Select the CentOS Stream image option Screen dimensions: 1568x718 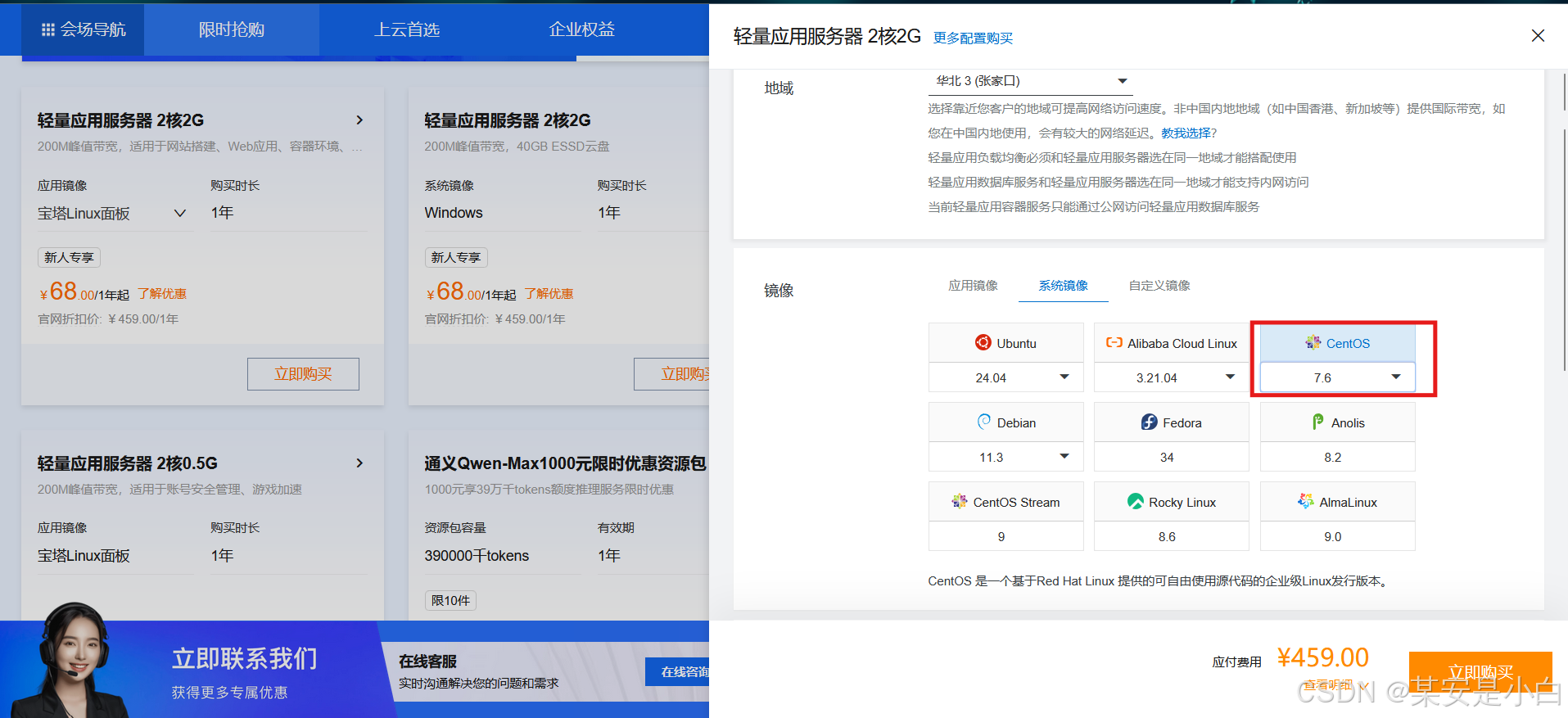coord(1006,502)
